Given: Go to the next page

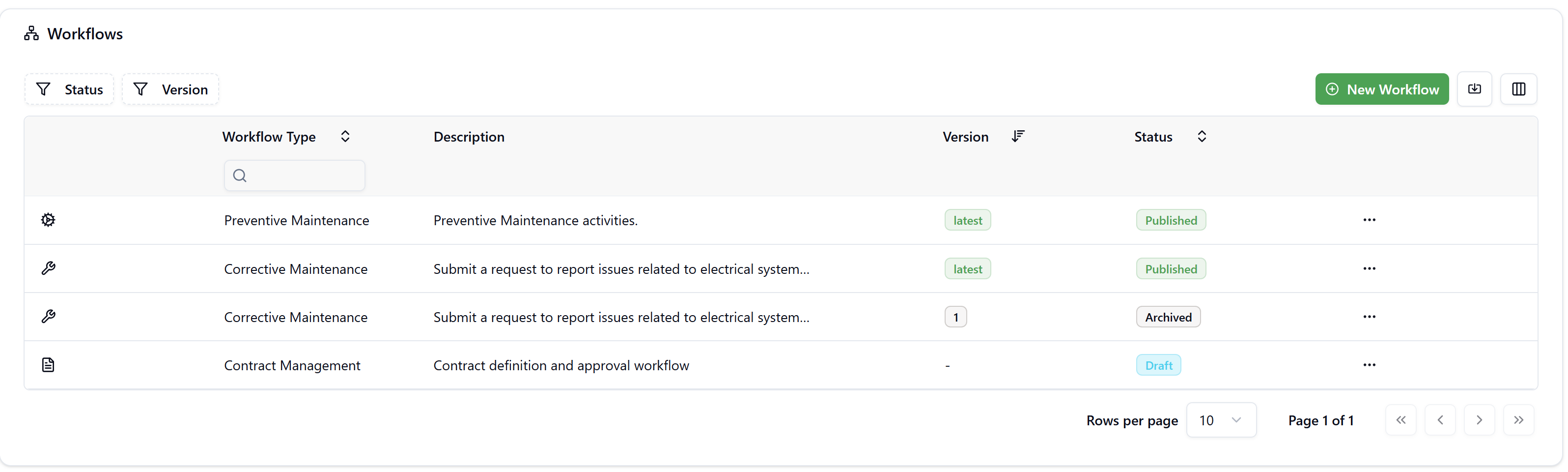Looking at the screenshot, I should point(1479,420).
